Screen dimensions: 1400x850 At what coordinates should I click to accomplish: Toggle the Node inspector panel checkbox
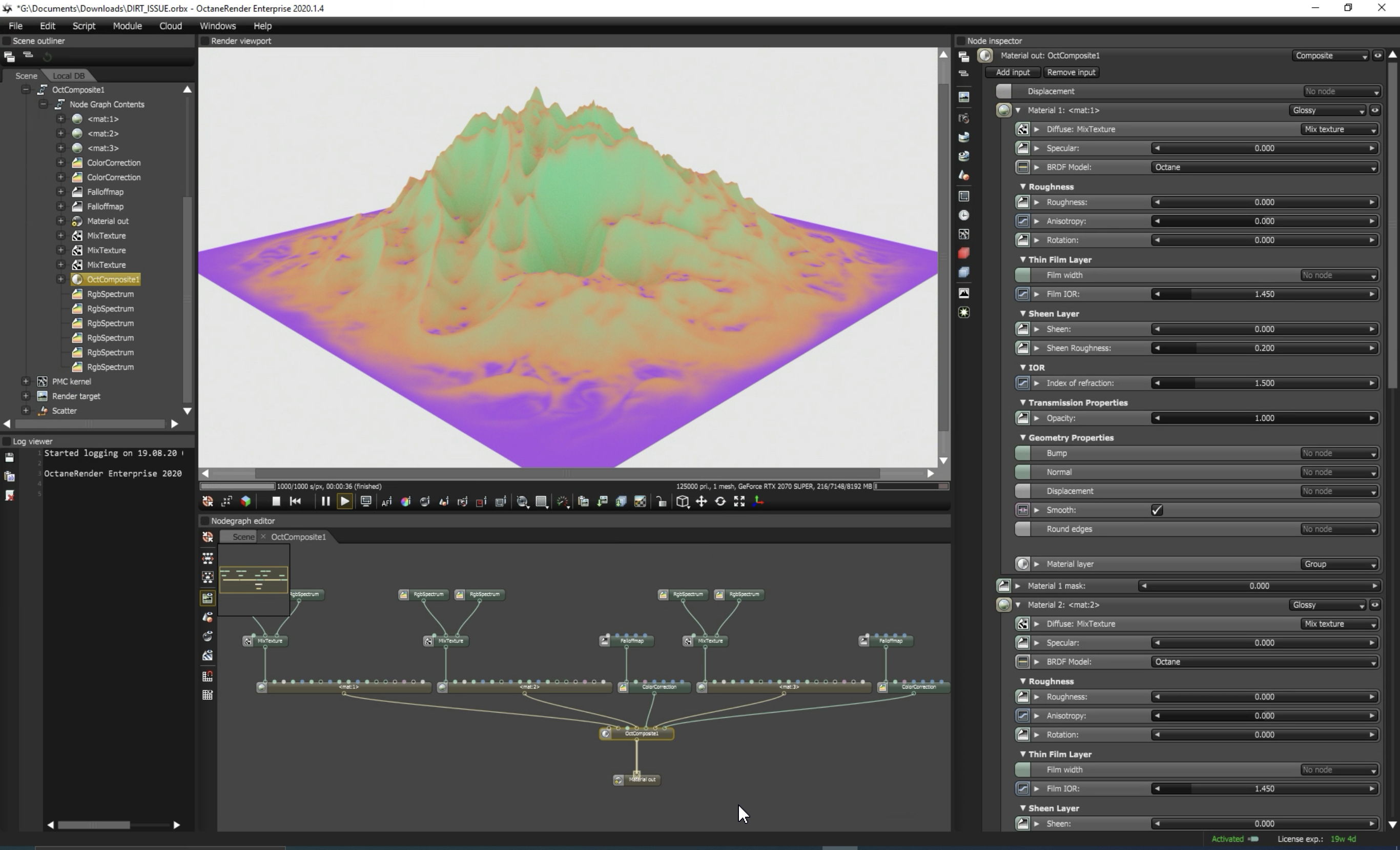[x=961, y=41]
